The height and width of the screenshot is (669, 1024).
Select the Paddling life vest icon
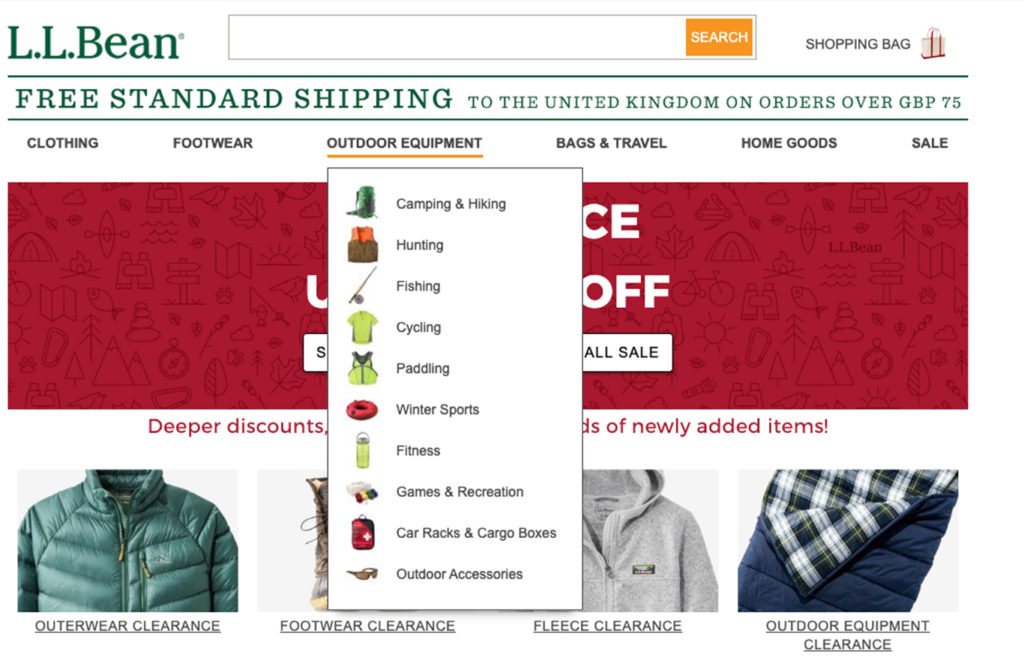pyautogui.click(x=361, y=368)
